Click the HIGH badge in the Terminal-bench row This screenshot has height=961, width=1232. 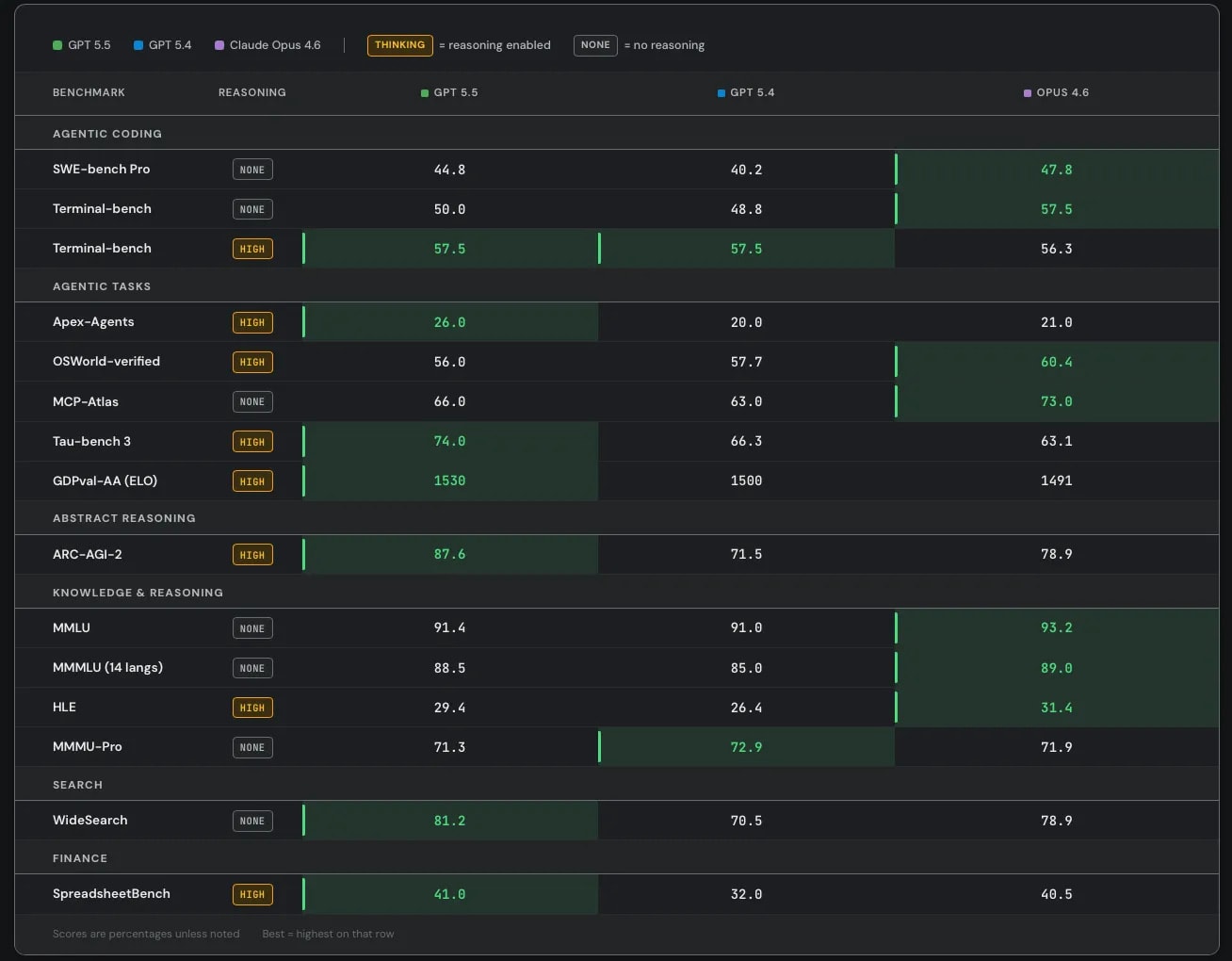[252, 249]
